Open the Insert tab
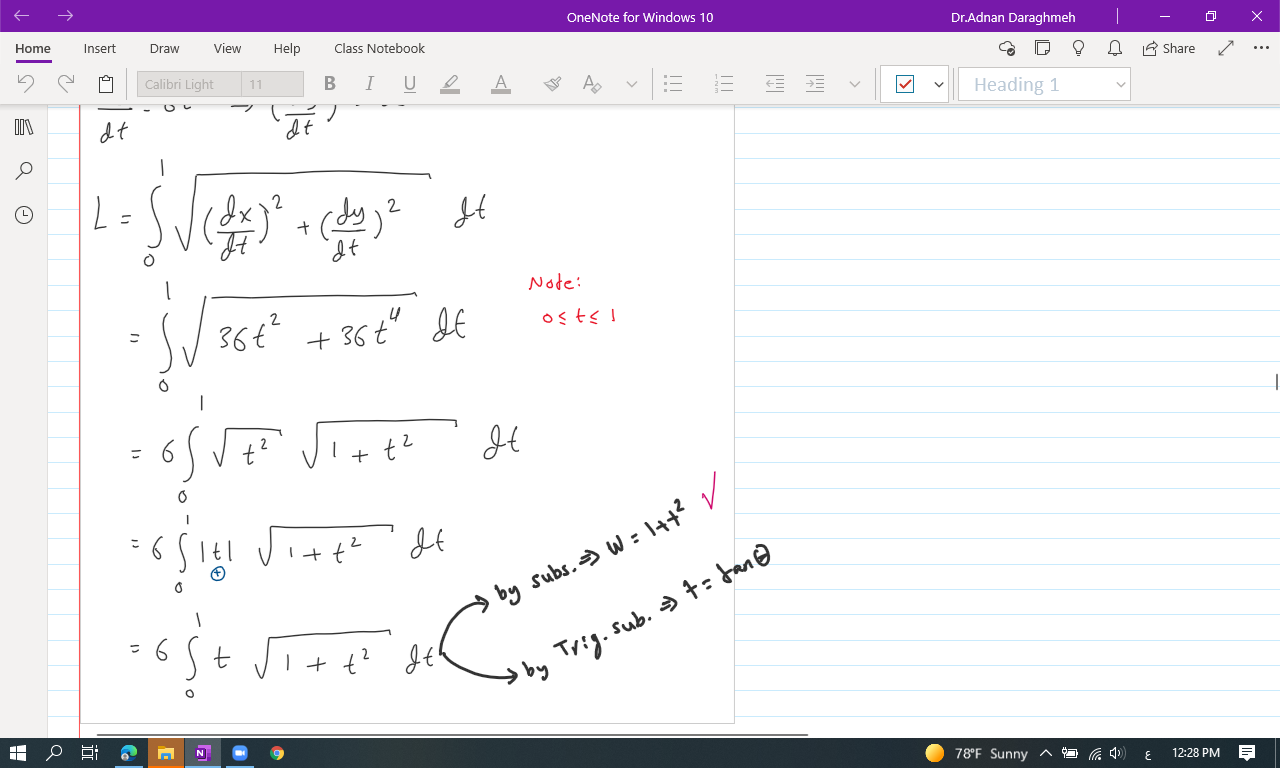This screenshot has width=1280, height=768. pos(99,48)
